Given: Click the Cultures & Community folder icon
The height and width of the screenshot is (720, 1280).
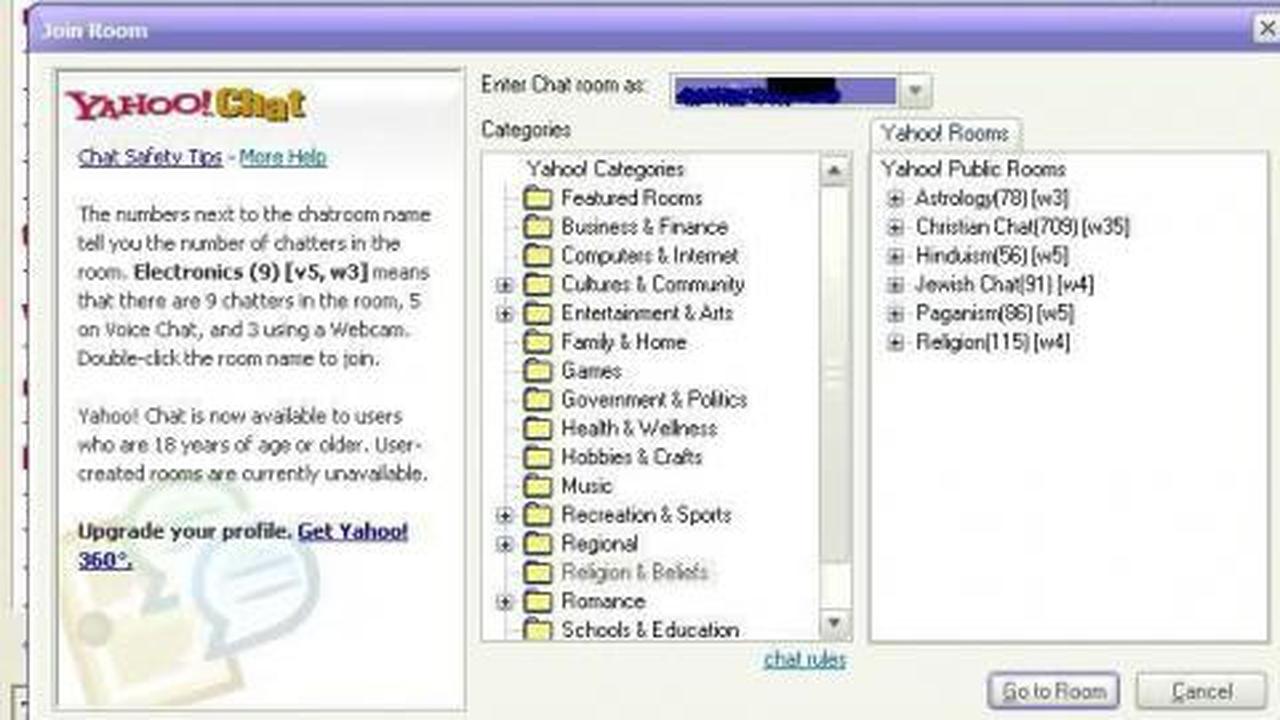Looking at the screenshot, I should coord(538,285).
